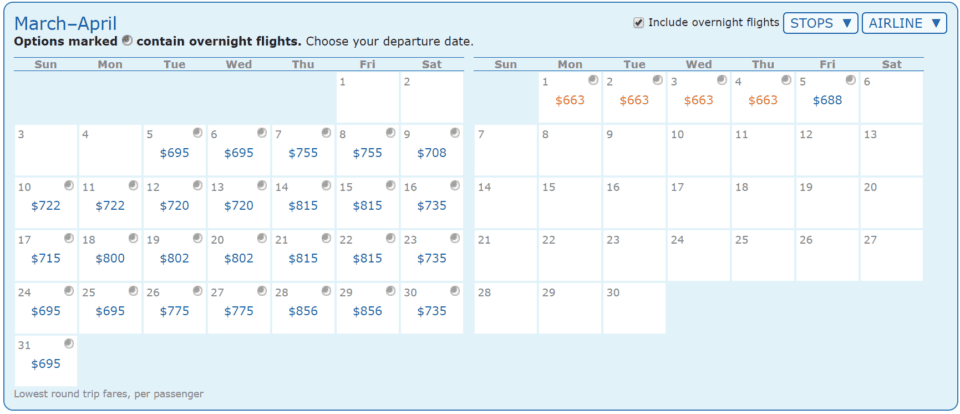Select the $720 fare on March 12
Viewport: 960px width, 414px height.
pyautogui.click(x=175, y=205)
